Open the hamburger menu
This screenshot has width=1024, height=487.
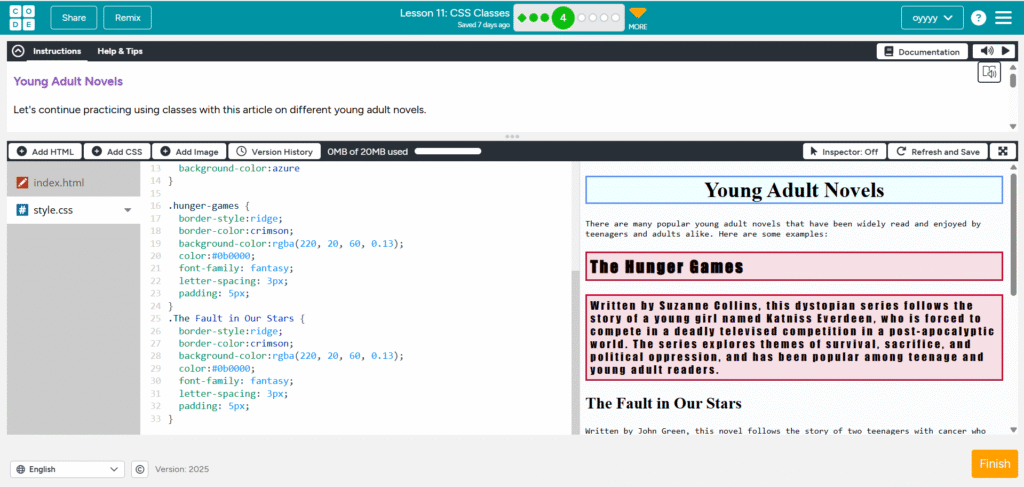point(1003,18)
